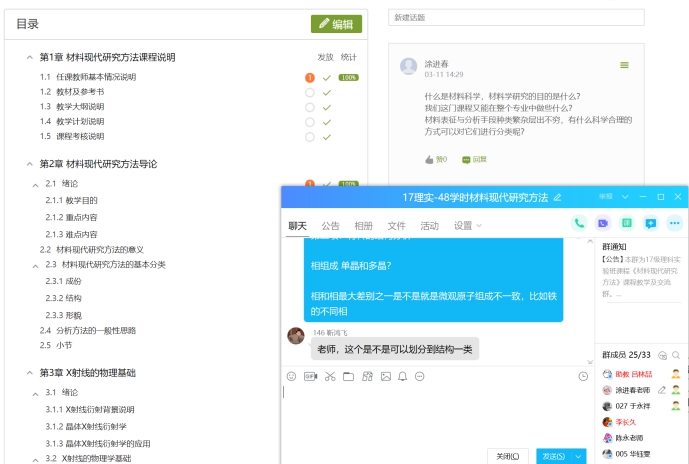Click the 新建话题 input field
This screenshot has width=689, height=464.
515,18
